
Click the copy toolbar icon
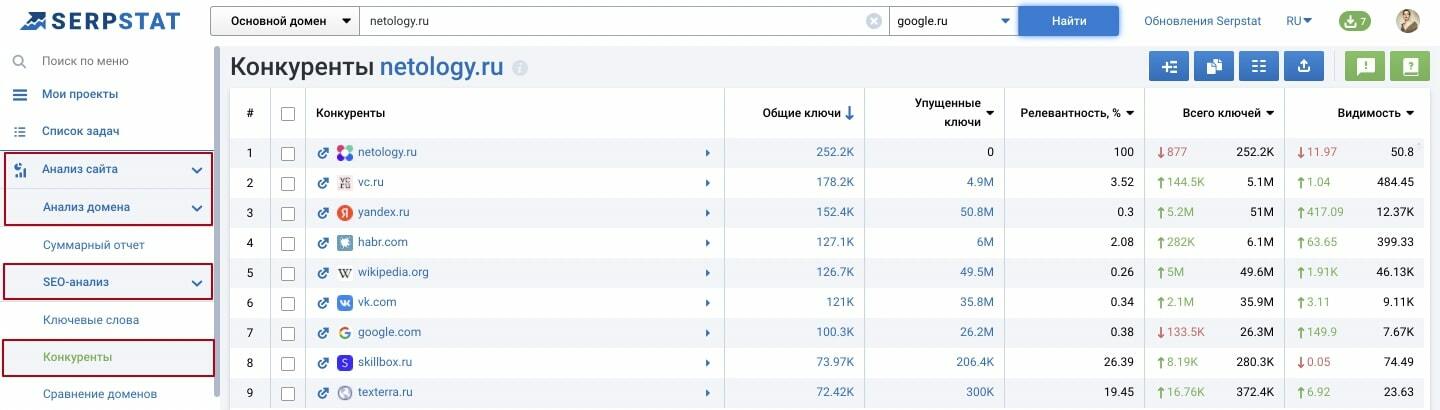(x=1214, y=66)
